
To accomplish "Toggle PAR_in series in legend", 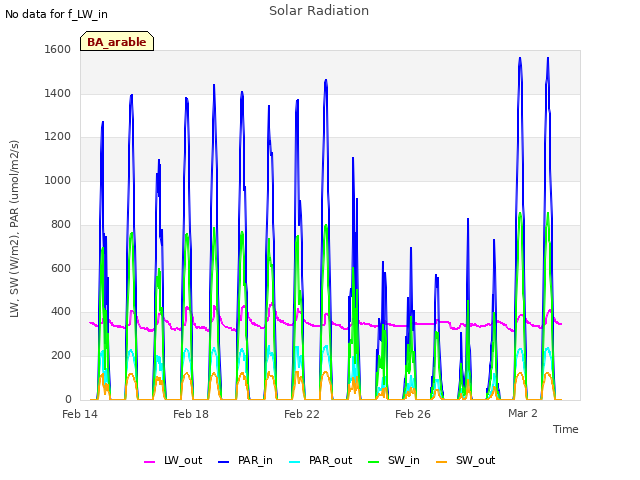I will tap(245, 460).
